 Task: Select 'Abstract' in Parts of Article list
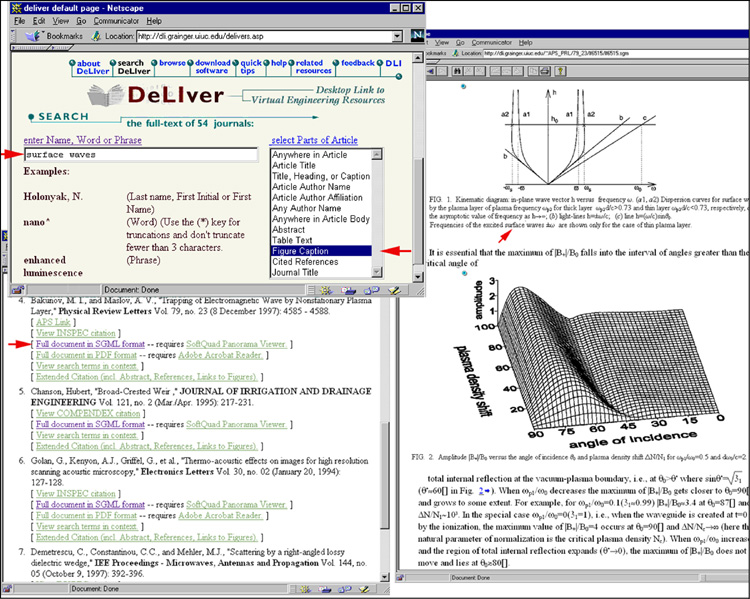click(321, 229)
